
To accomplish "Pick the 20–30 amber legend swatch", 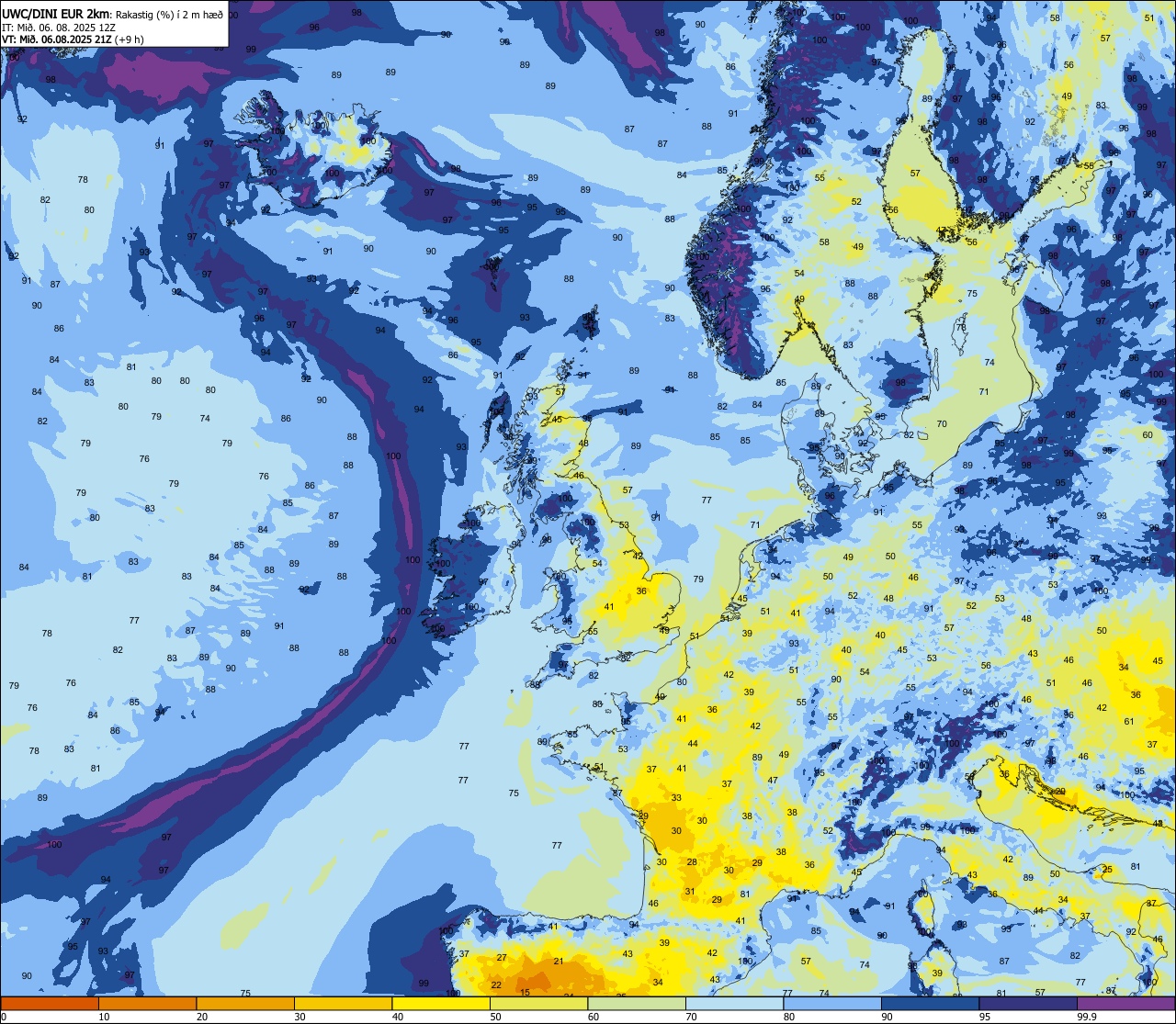I will (245, 1003).
